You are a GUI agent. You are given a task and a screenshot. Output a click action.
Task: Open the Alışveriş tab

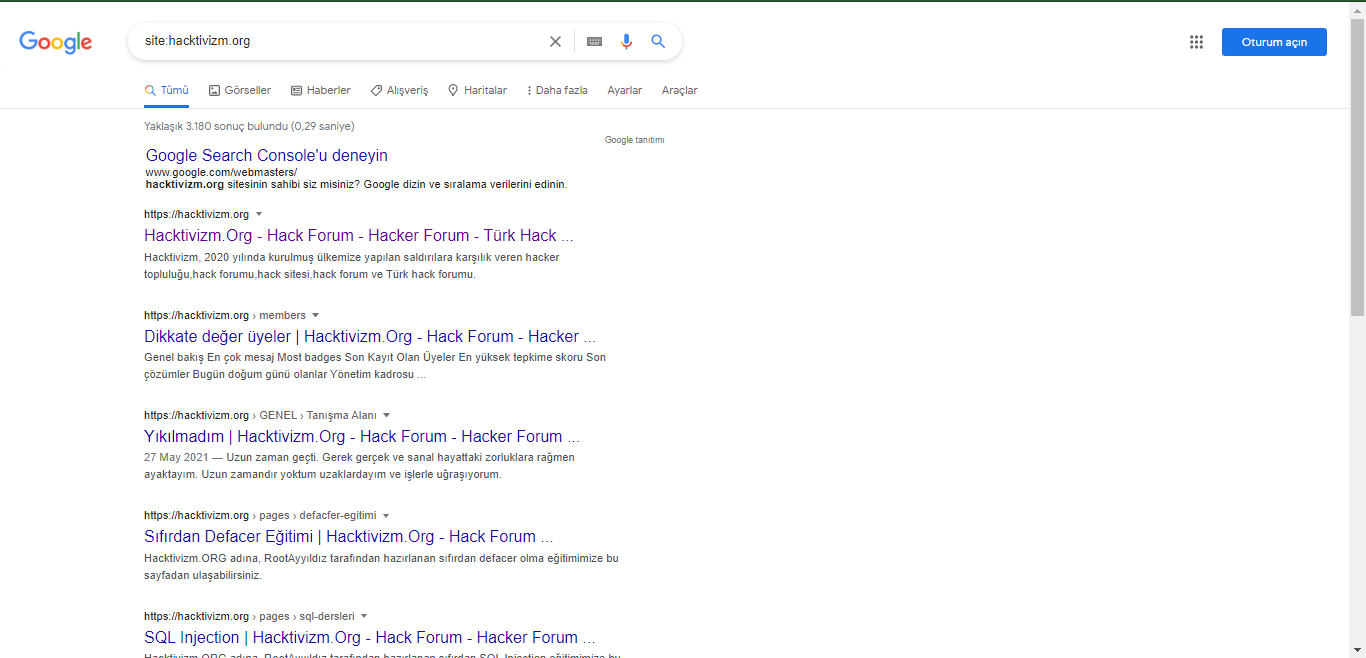(x=399, y=90)
